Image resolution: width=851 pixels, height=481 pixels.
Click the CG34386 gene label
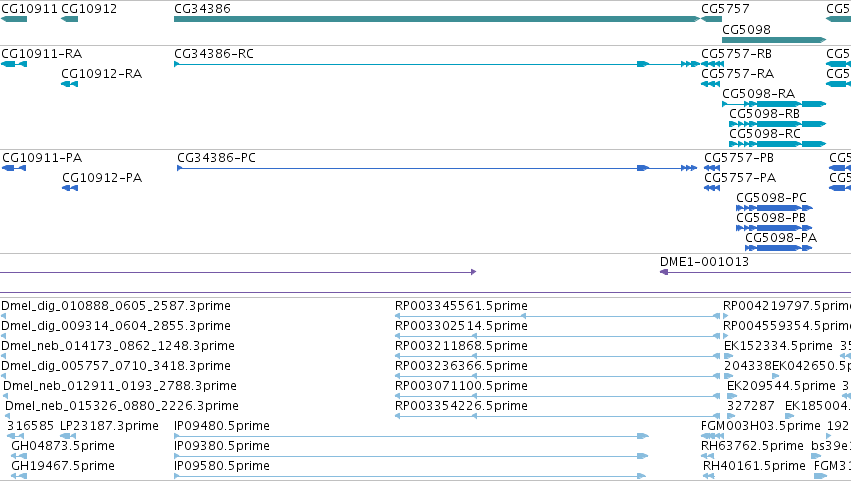tap(202, 9)
